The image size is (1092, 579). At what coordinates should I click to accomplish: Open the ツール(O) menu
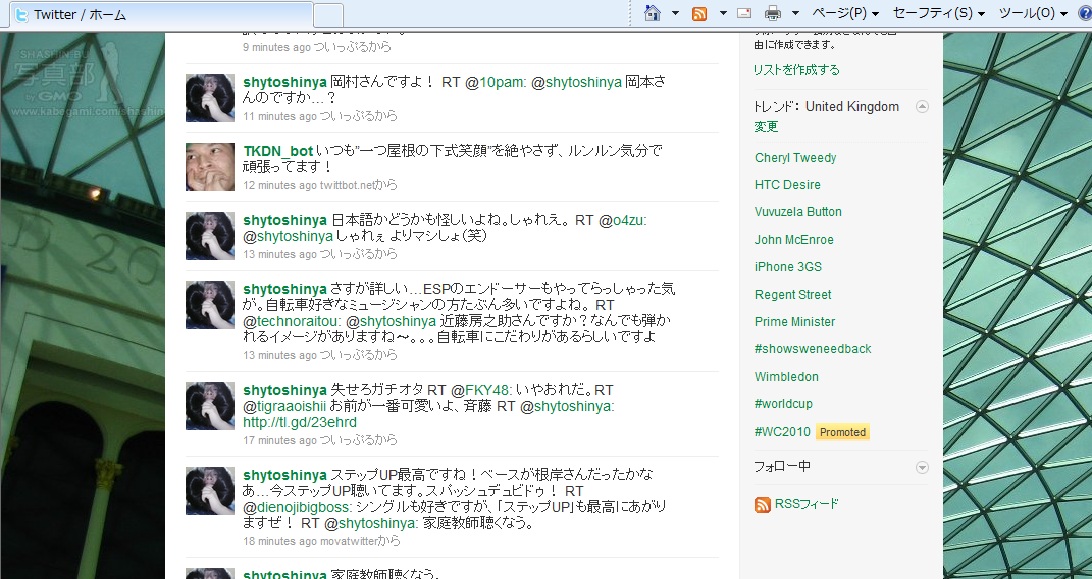click(x=1033, y=13)
